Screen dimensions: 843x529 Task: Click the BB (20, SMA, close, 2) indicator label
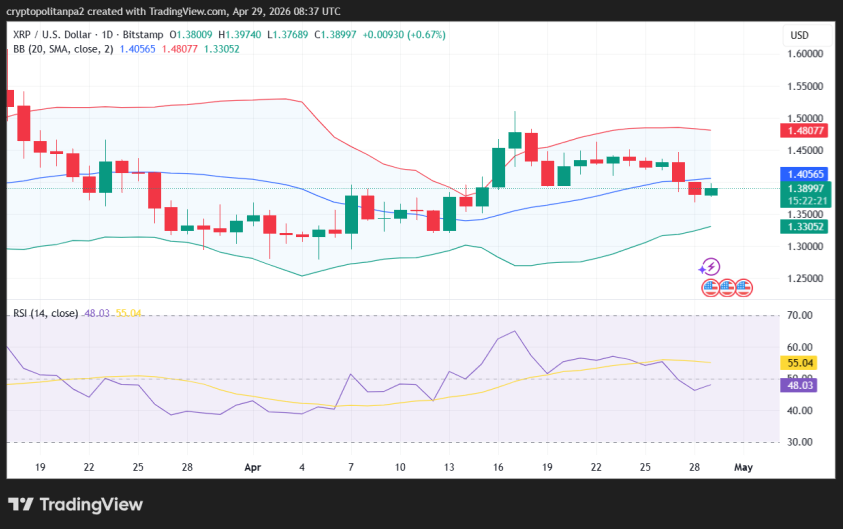click(63, 48)
